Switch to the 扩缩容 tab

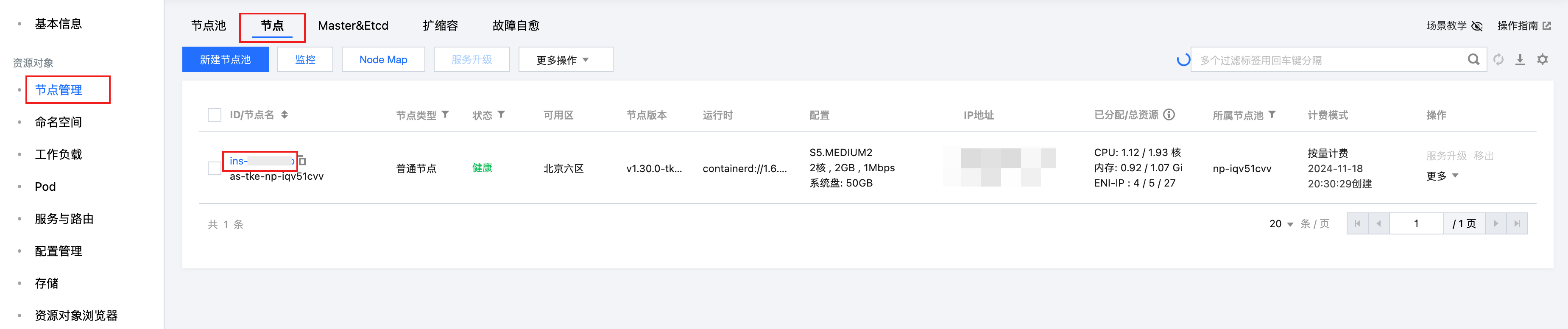click(440, 25)
